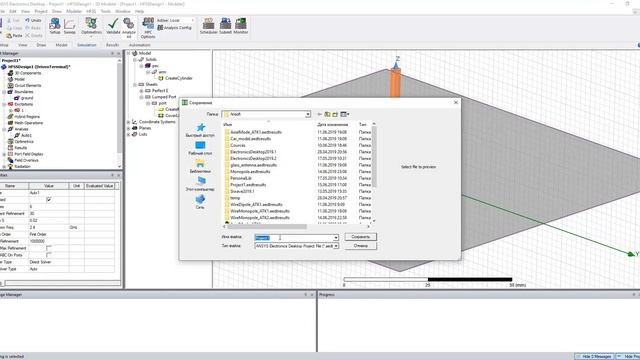Click the up one level folder icon
The width and height of the screenshot is (640, 360).
327,114
